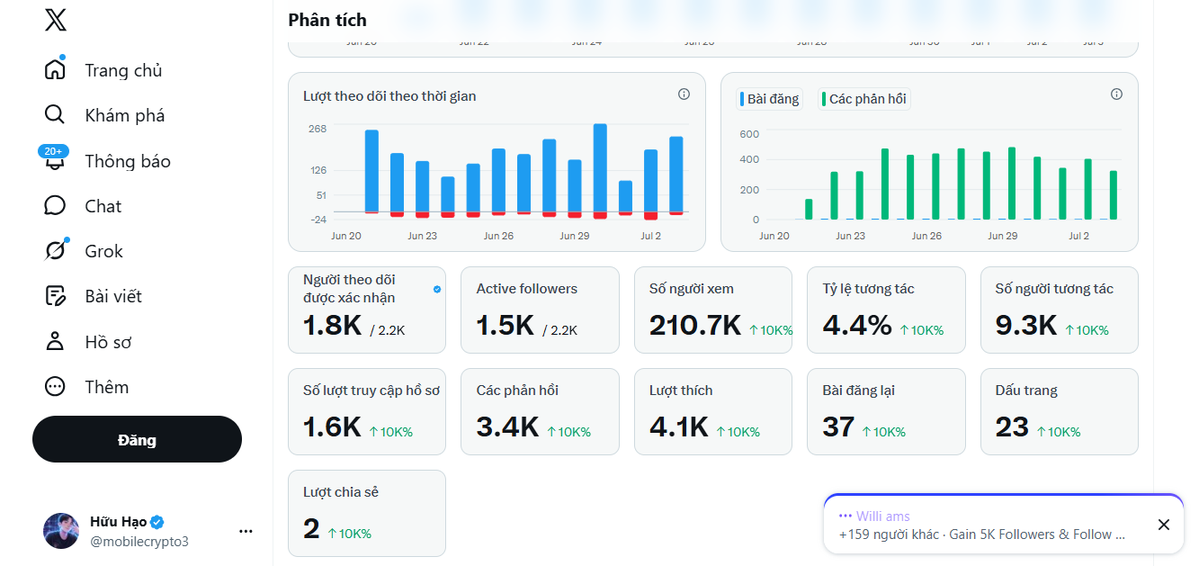
Task: Go to Trang chủ menu item
Action: pos(123,70)
